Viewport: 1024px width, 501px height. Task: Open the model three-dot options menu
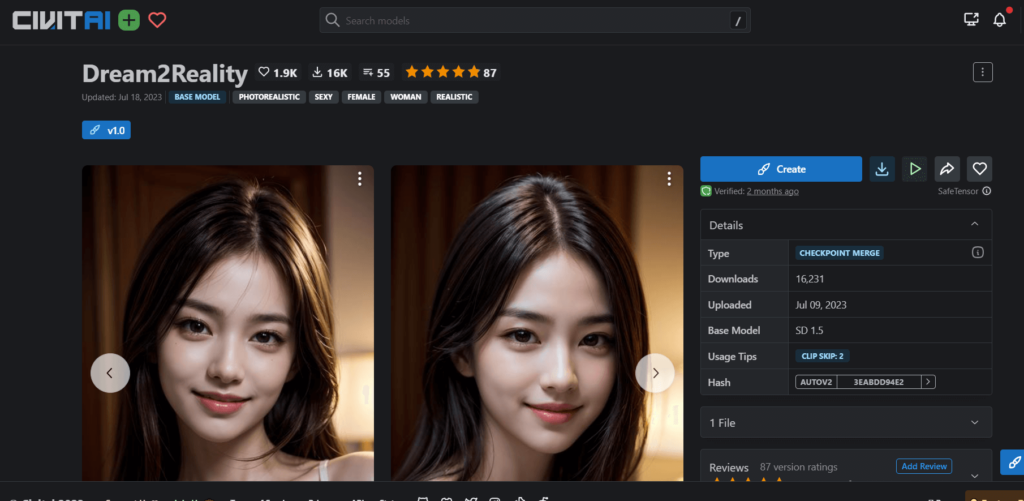982,72
